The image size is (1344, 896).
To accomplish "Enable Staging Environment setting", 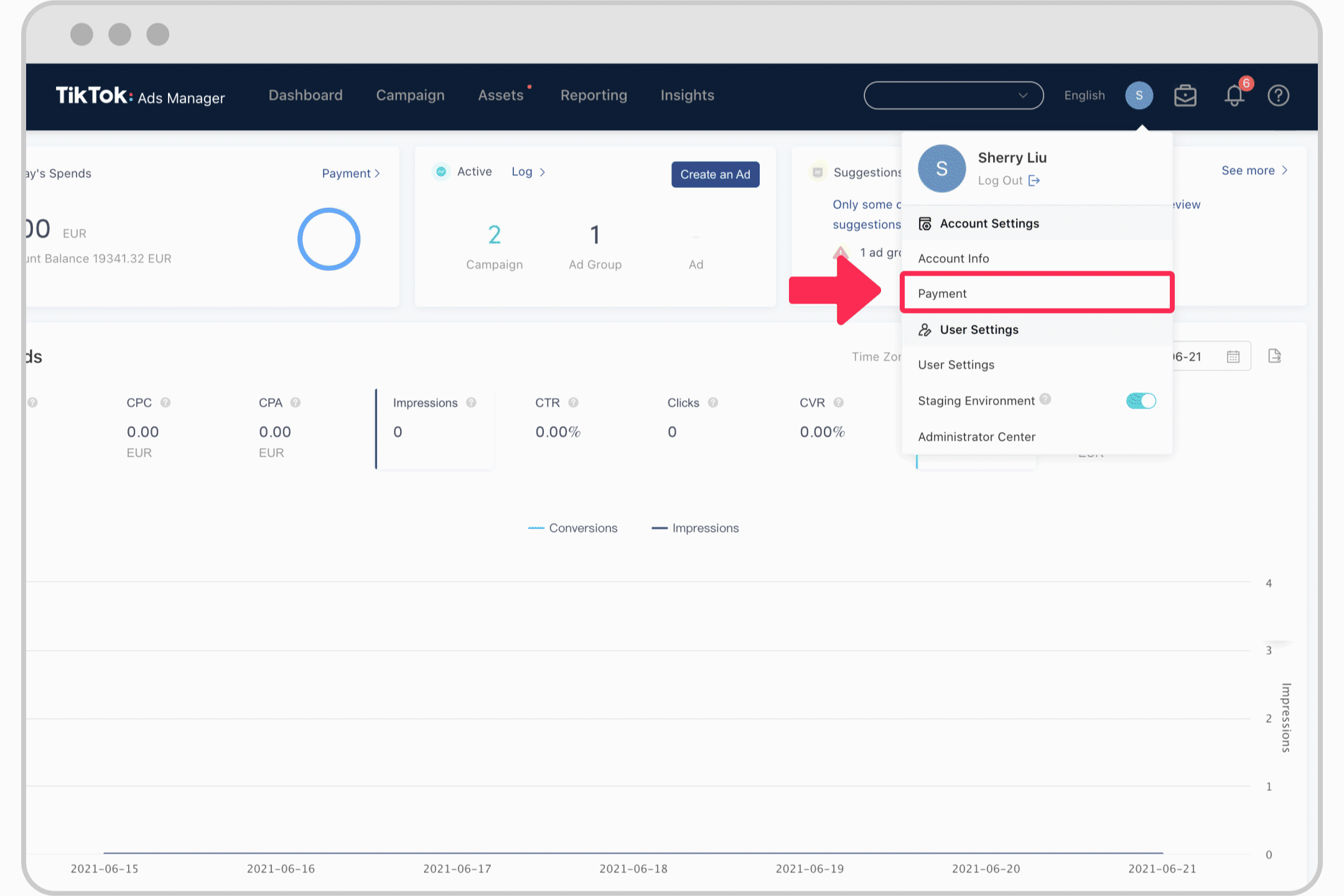I will tap(1140, 400).
